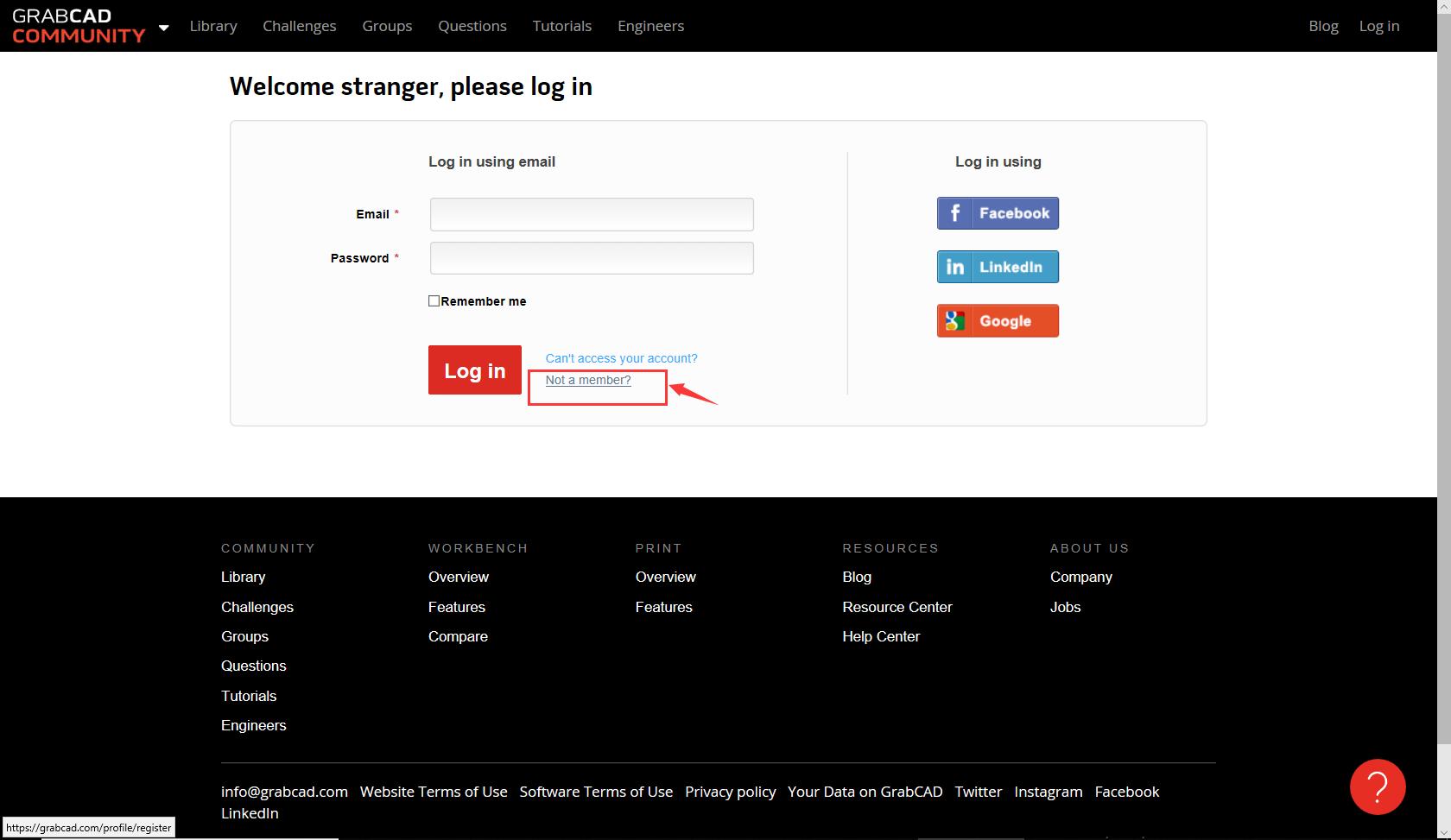1451x840 pixels.
Task: Go to Tutorials in top navigation bar
Action: click(561, 26)
